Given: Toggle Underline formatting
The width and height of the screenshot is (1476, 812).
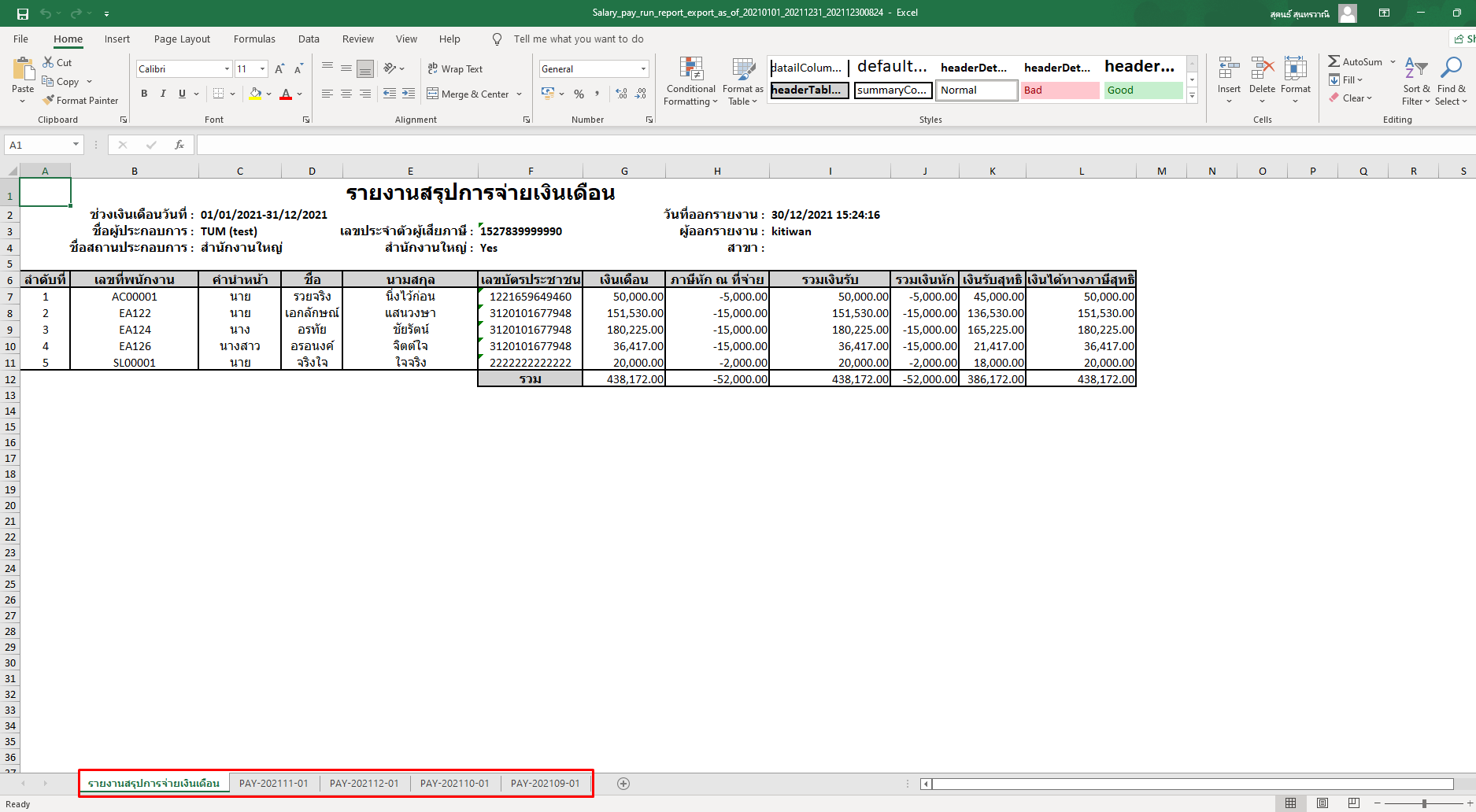Looking at the screenshot, I should 181,94.
